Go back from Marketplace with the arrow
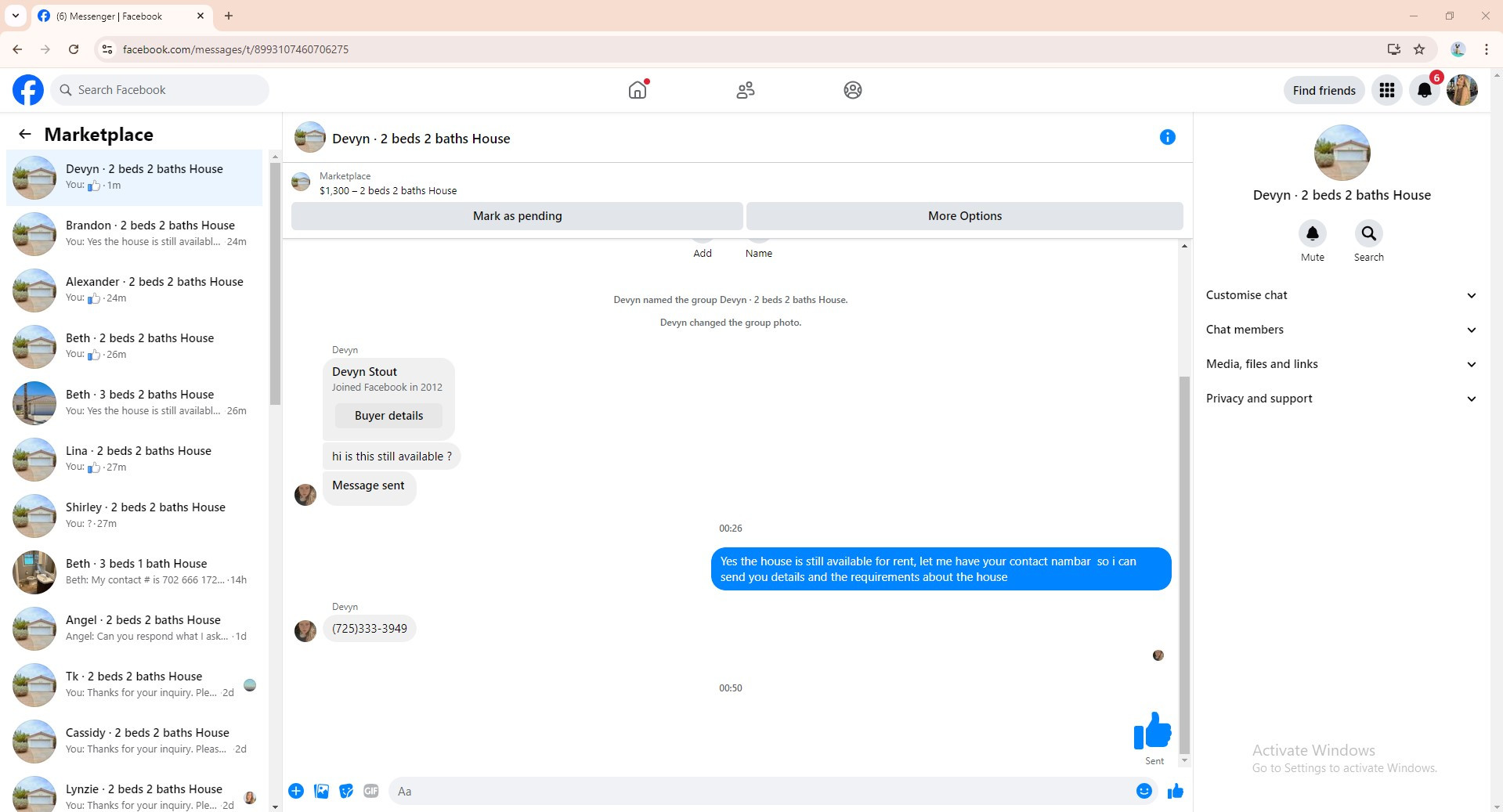 [25, 134]
